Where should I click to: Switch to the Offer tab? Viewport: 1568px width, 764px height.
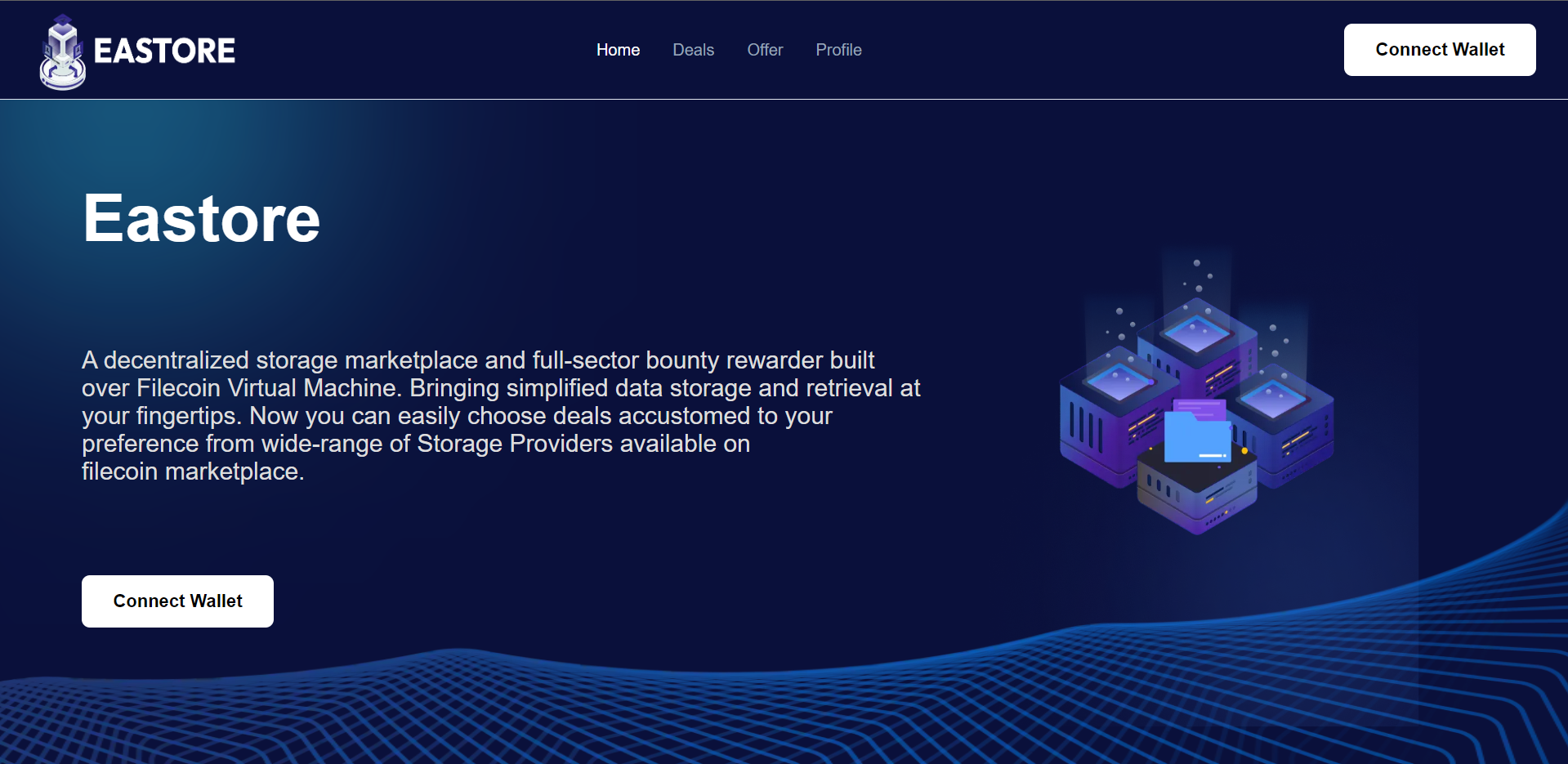[765, 50]
